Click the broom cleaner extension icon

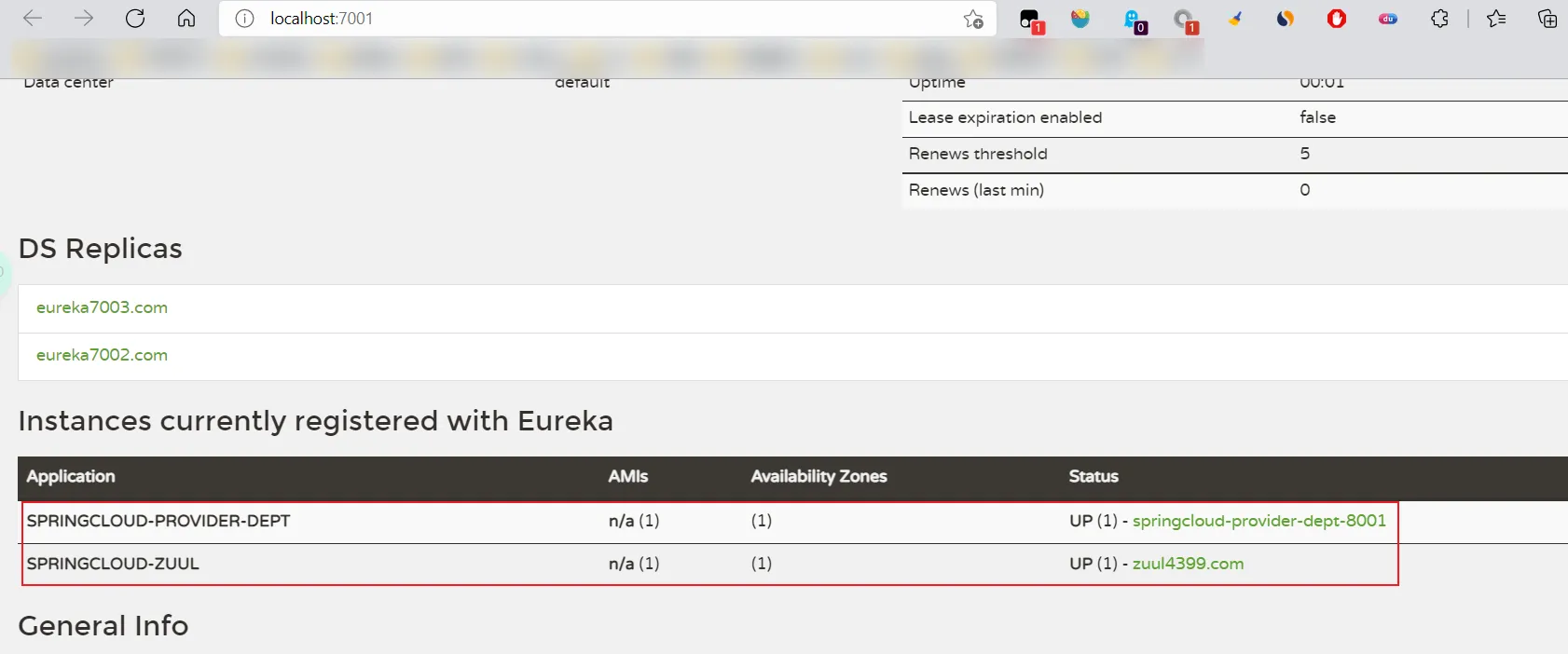(x=1234, y=19)
